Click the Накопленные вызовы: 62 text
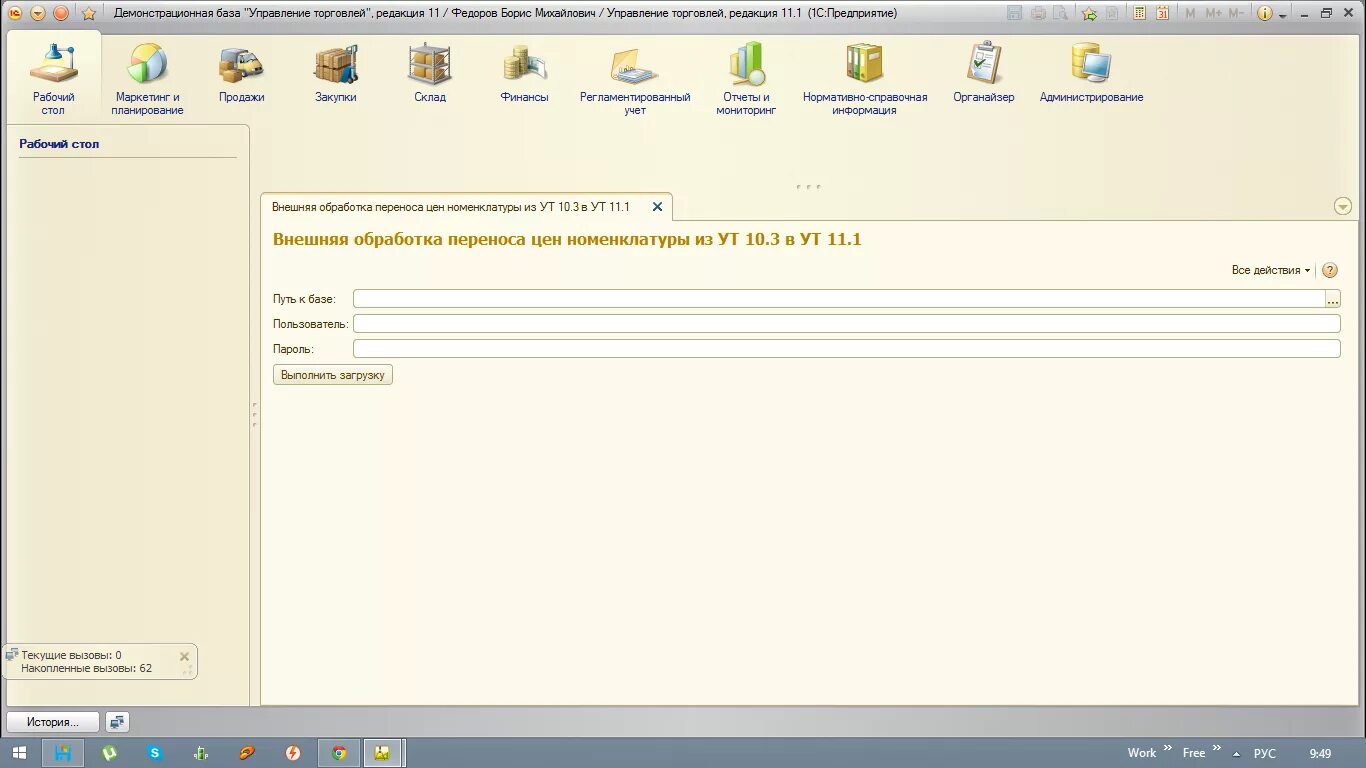The width and height of the screenshot is (1366, 768). tap(86, 668)
